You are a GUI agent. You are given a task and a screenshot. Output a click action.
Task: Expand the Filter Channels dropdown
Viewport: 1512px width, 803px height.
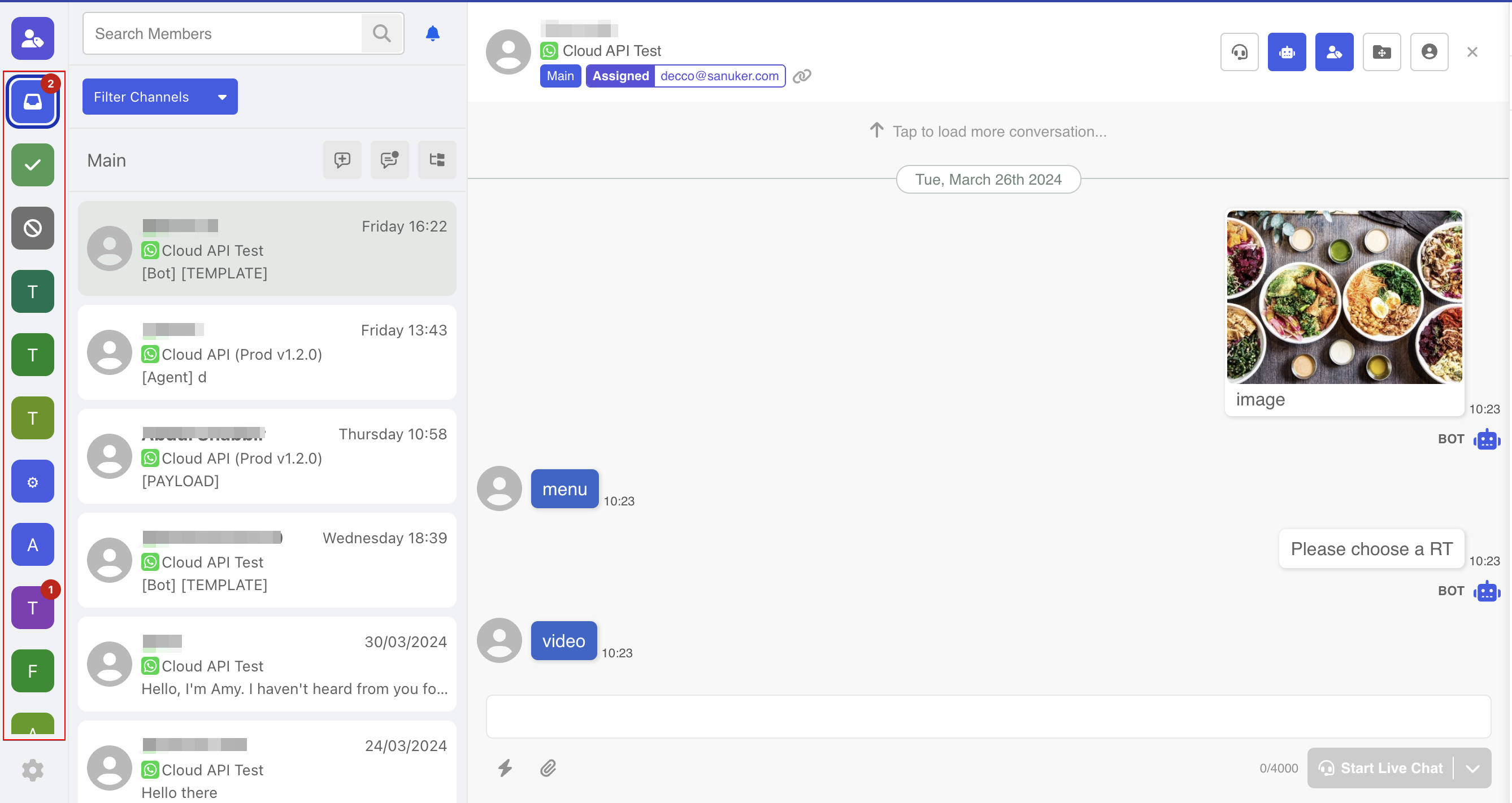[x=160, y=97]
